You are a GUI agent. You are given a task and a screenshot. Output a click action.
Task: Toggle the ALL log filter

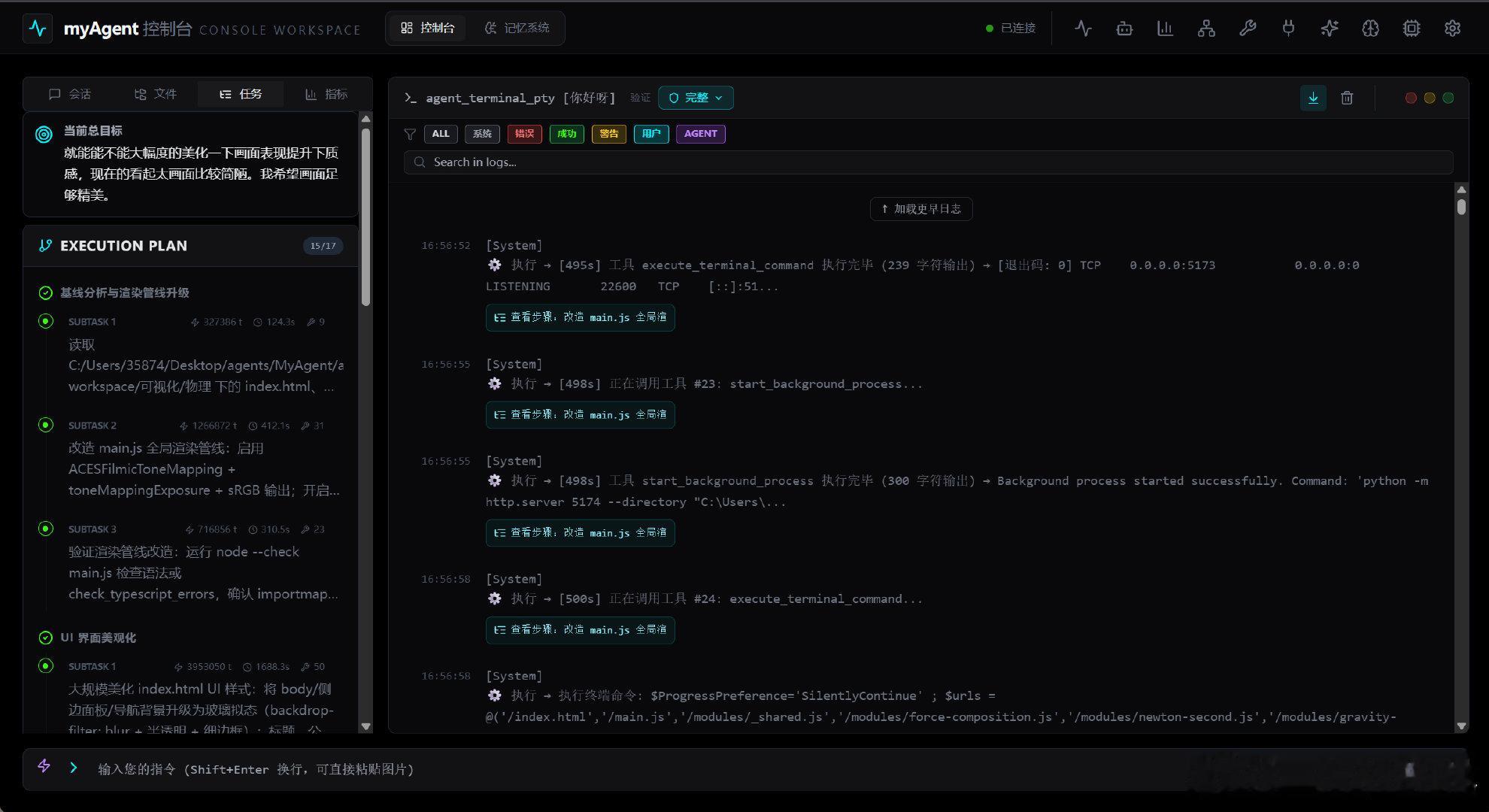coord(441,134)
